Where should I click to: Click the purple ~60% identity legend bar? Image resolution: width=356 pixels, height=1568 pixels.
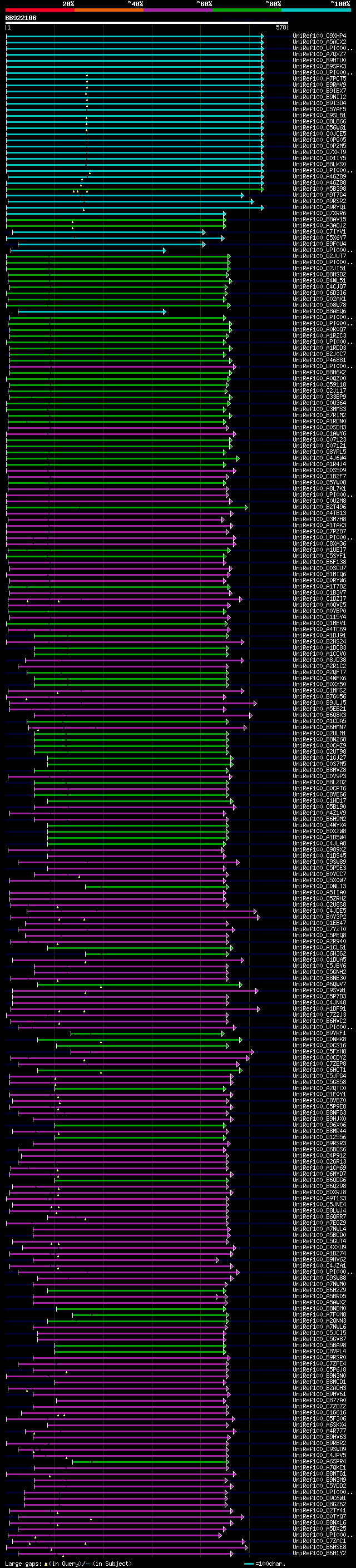coord(179,10)
